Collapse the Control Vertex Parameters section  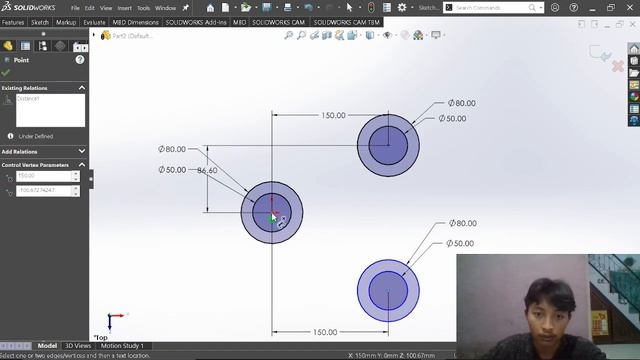pos(82,165)
